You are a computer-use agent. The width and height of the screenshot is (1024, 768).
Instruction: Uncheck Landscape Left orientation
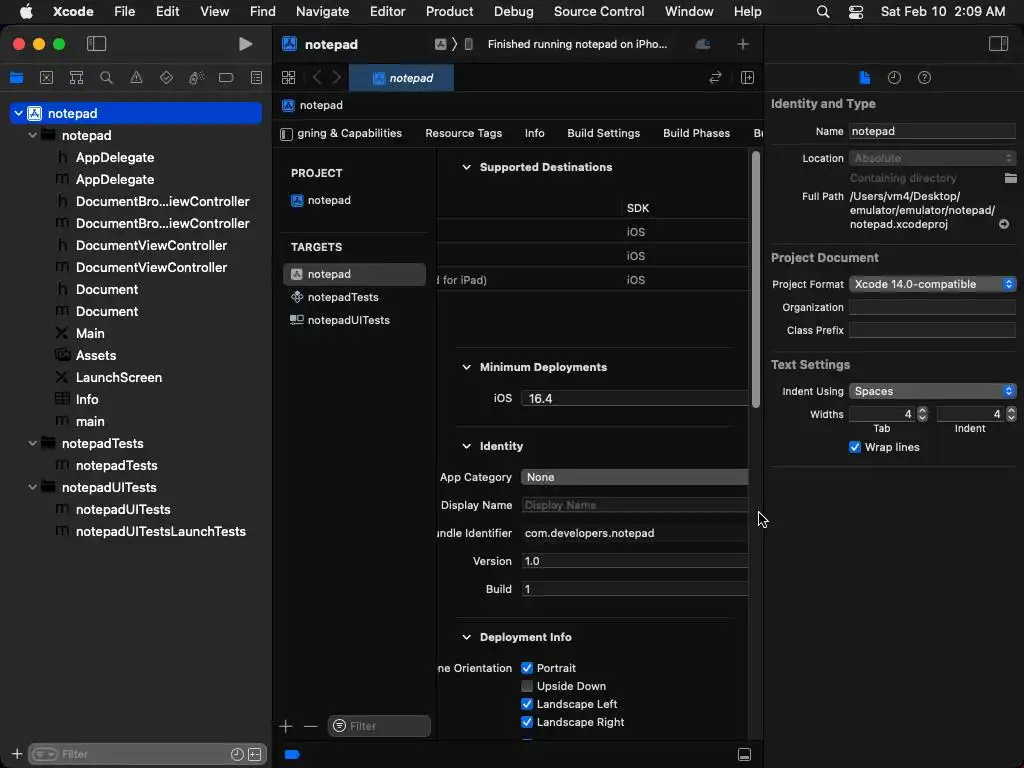click(527, 704)
